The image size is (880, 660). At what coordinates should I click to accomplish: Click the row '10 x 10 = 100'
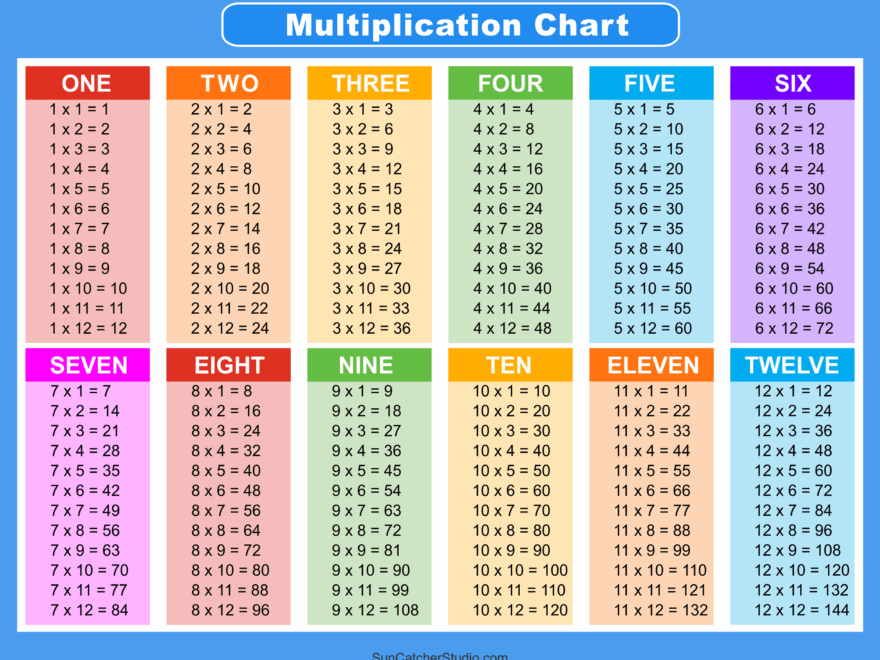pos(520,570)
